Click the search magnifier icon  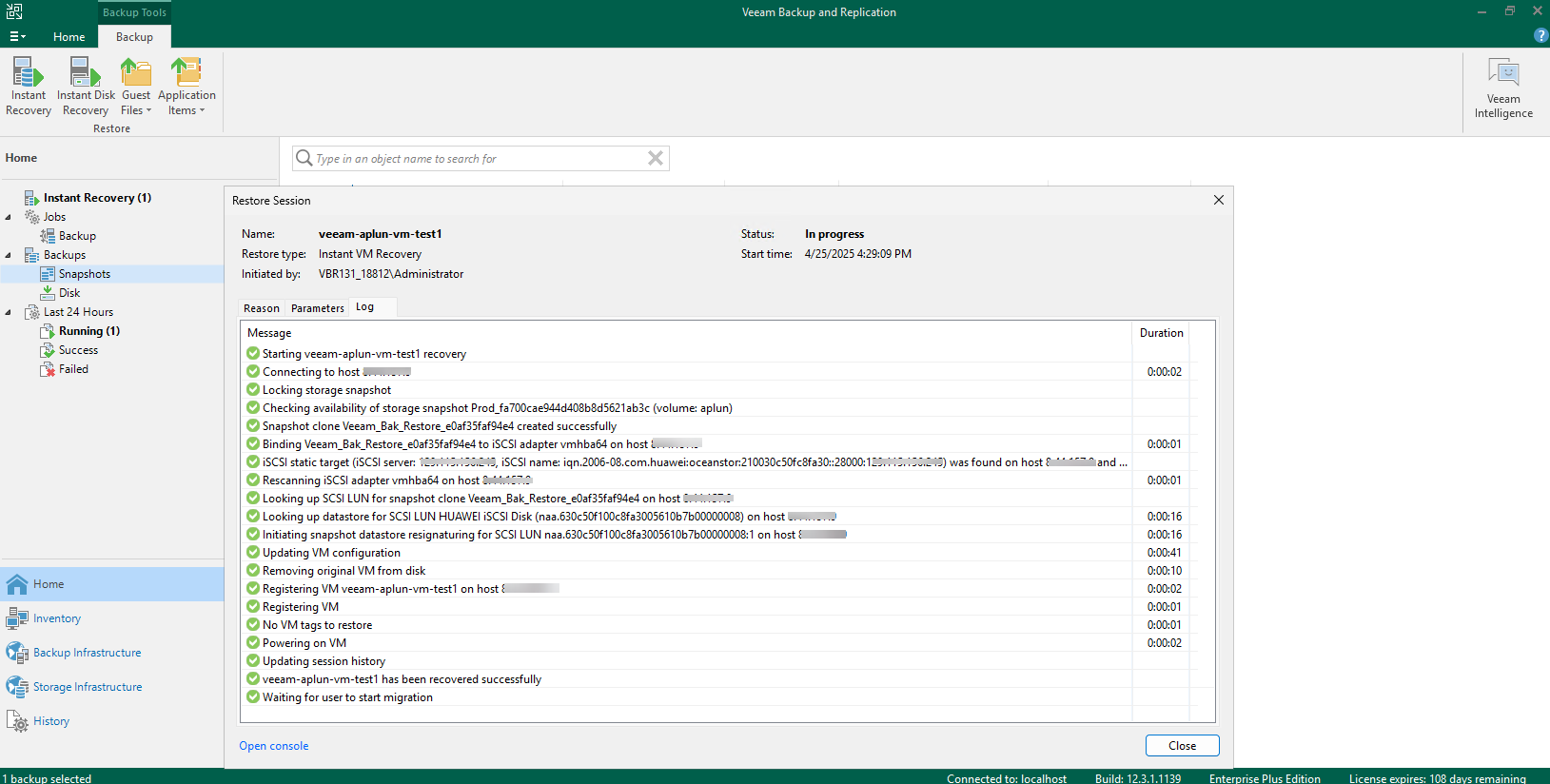point(304,158)
